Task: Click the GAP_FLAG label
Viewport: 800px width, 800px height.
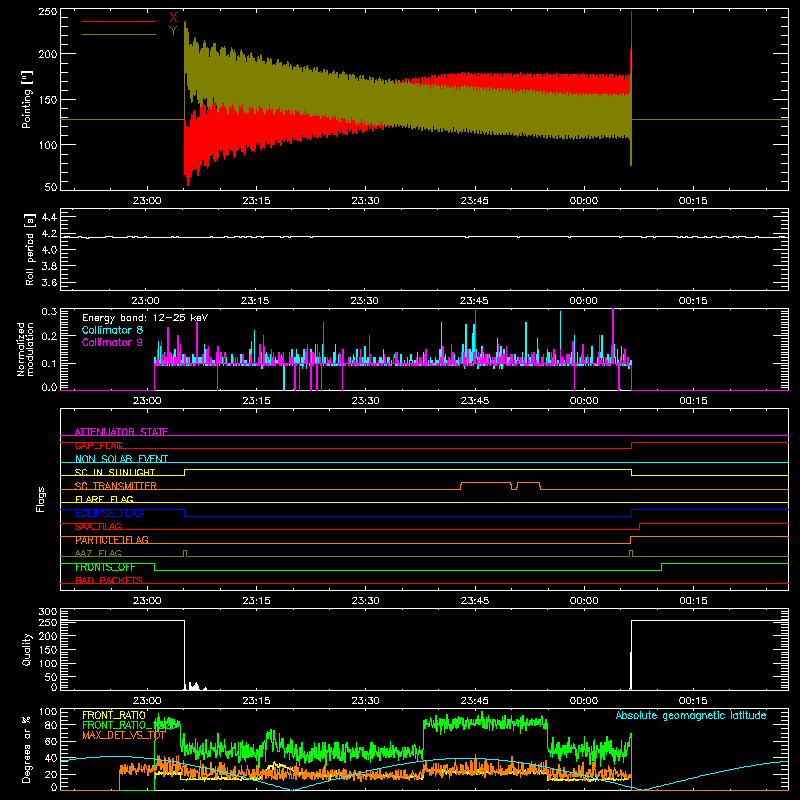Action: point(98,445)
